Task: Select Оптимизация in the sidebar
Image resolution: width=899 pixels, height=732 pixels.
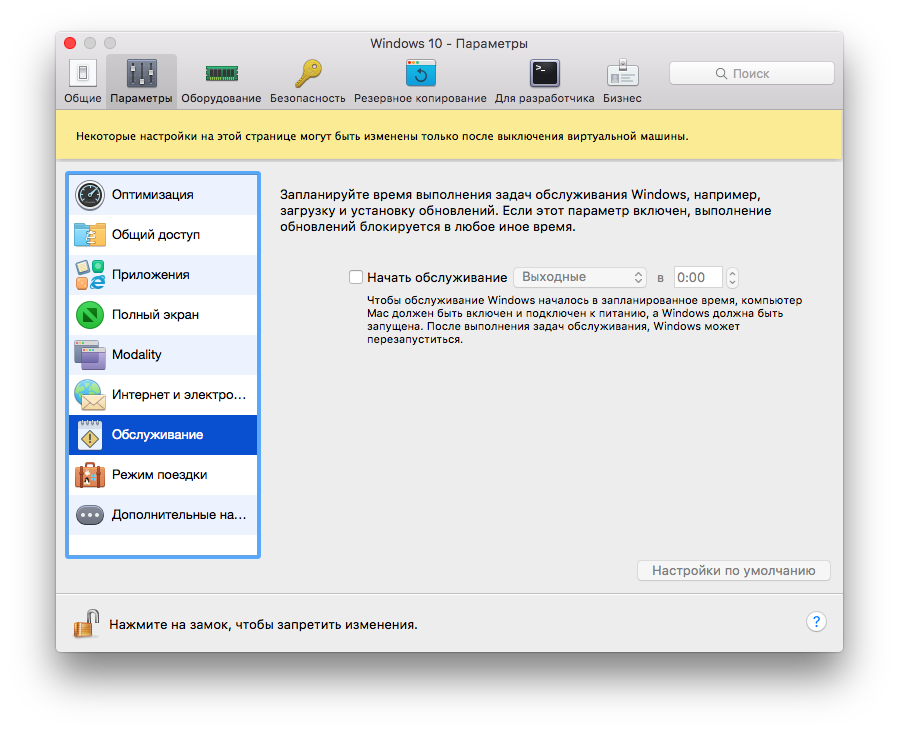Action: [x=163, y=195]
